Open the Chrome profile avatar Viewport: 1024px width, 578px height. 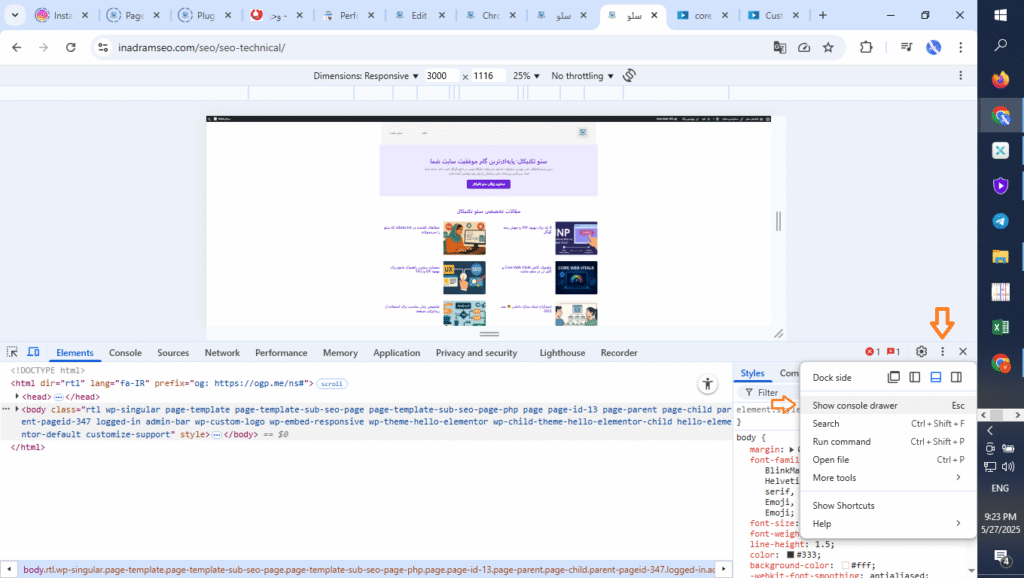click(933, 47)
